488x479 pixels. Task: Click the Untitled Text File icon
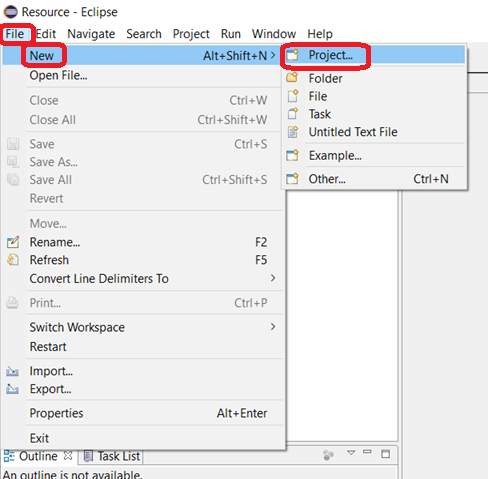click(293, 132)
